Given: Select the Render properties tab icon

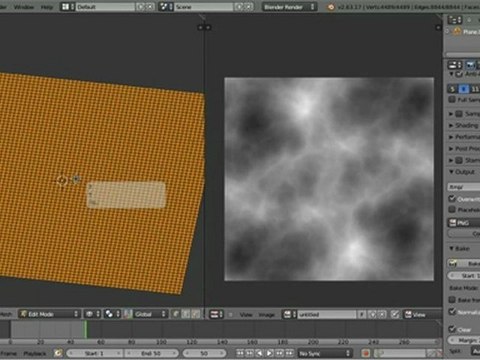Looking at the screenshot, I should [471, 65].
